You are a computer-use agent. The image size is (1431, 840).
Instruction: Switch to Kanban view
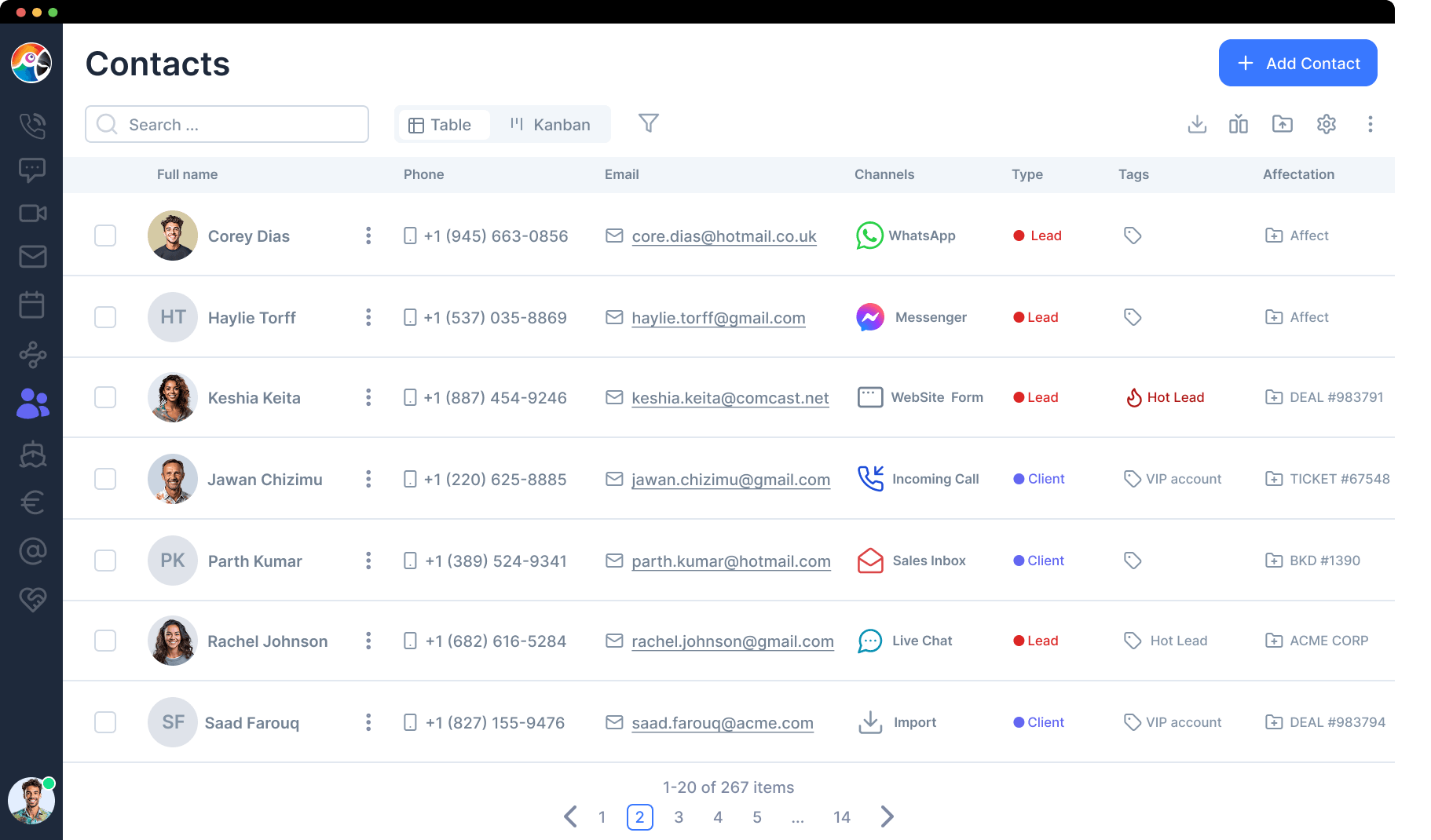pos(550,125)
